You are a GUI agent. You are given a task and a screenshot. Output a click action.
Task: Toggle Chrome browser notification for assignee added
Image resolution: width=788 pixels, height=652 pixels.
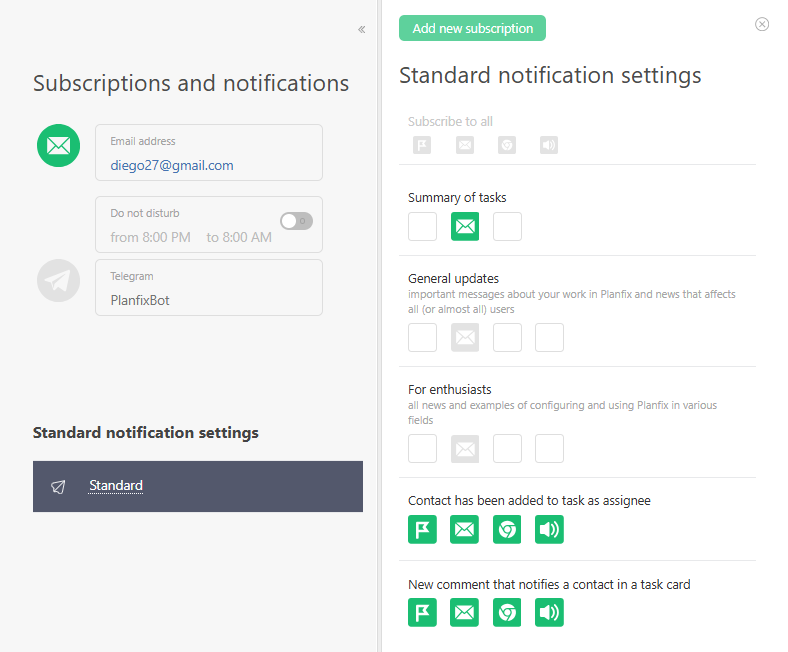507,530
